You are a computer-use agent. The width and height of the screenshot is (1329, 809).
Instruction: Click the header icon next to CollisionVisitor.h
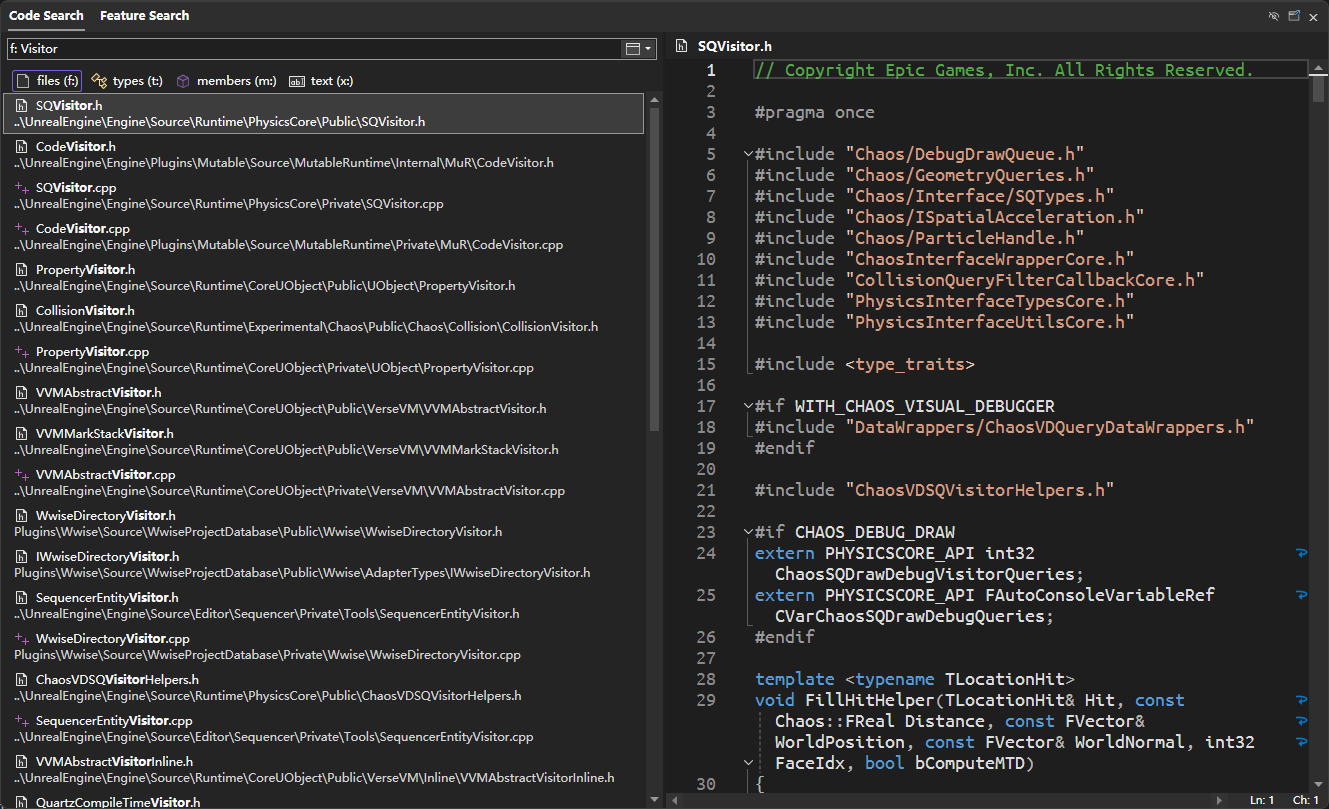click(x=21, y=311)
